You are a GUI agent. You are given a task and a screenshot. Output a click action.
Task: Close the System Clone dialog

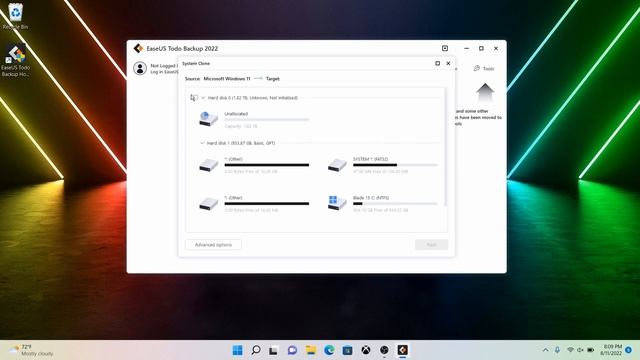448,63
